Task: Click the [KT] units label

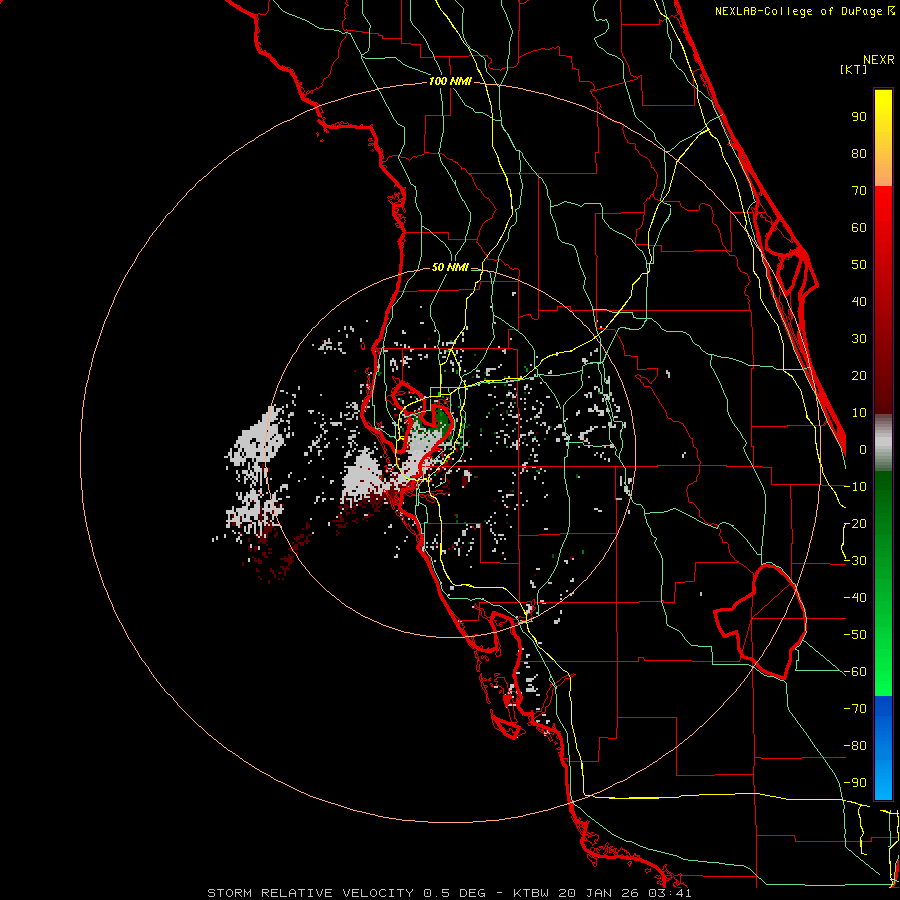Action: 854,69
